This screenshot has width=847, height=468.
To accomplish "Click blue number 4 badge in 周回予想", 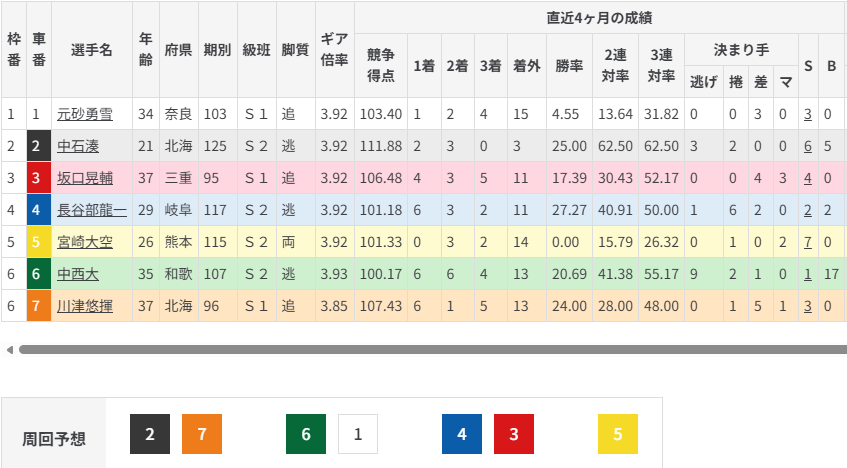I will click(x=462, y=434).
